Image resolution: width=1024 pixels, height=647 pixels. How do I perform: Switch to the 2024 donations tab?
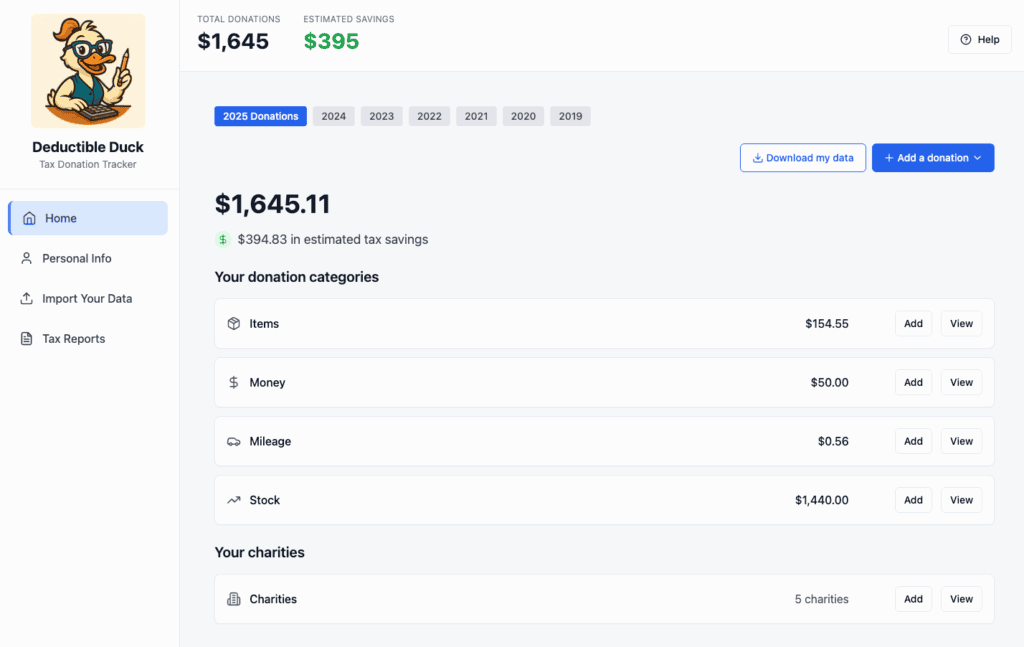(334, 116)
